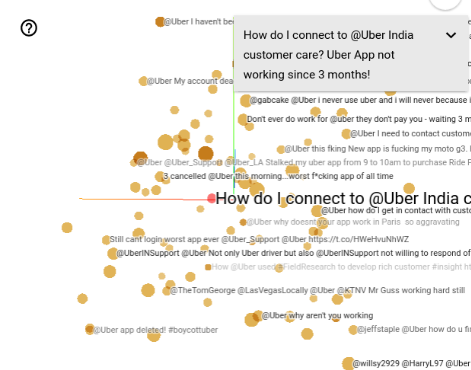Click the selected tweet text card

click(x=351, y=53)
